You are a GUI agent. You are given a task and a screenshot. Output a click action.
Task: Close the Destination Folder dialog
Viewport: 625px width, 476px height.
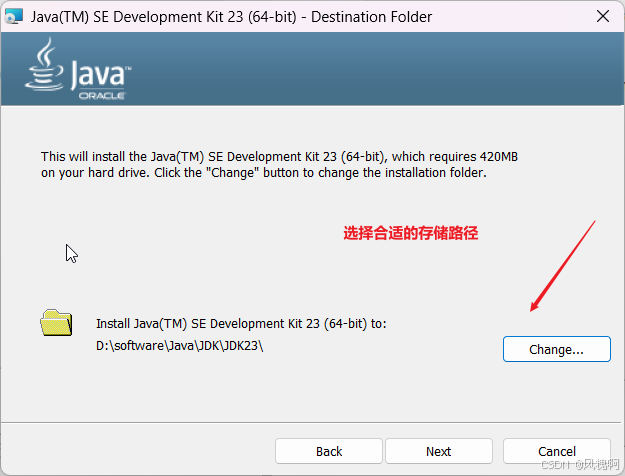click(x=603, y=16)
